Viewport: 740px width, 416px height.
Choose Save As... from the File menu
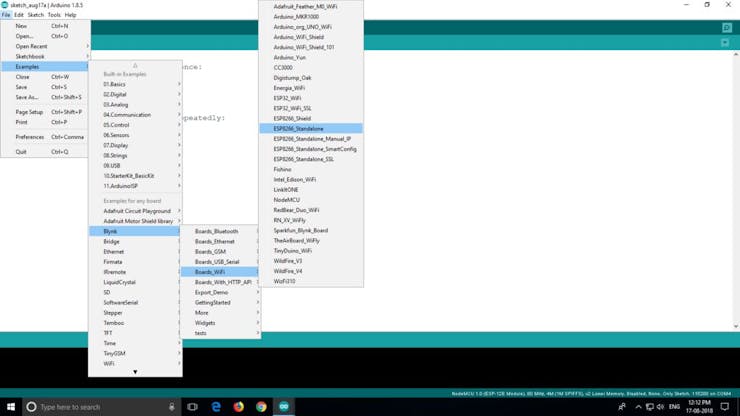click(x=45, y=97)
